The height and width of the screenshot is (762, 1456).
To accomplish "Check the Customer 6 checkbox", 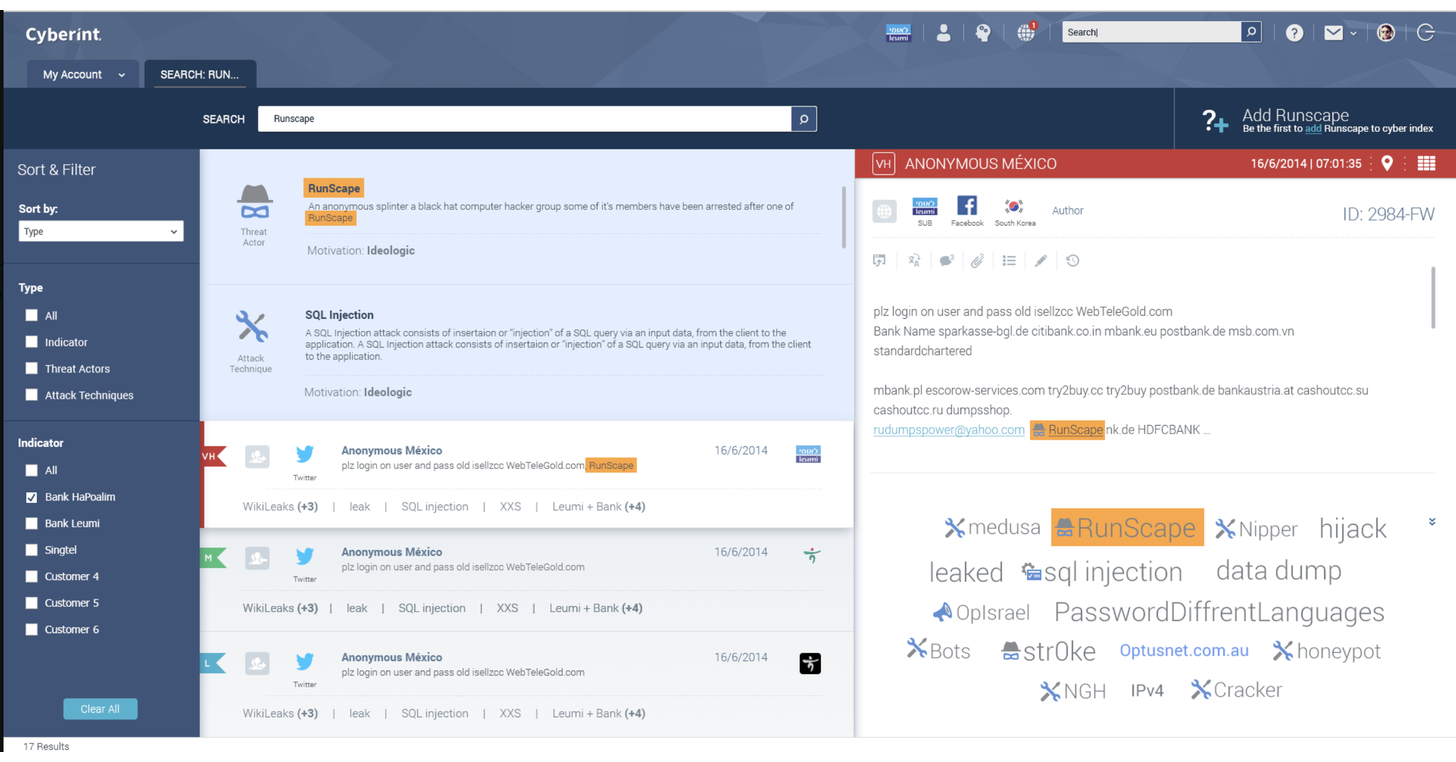I will pos(32,629).
